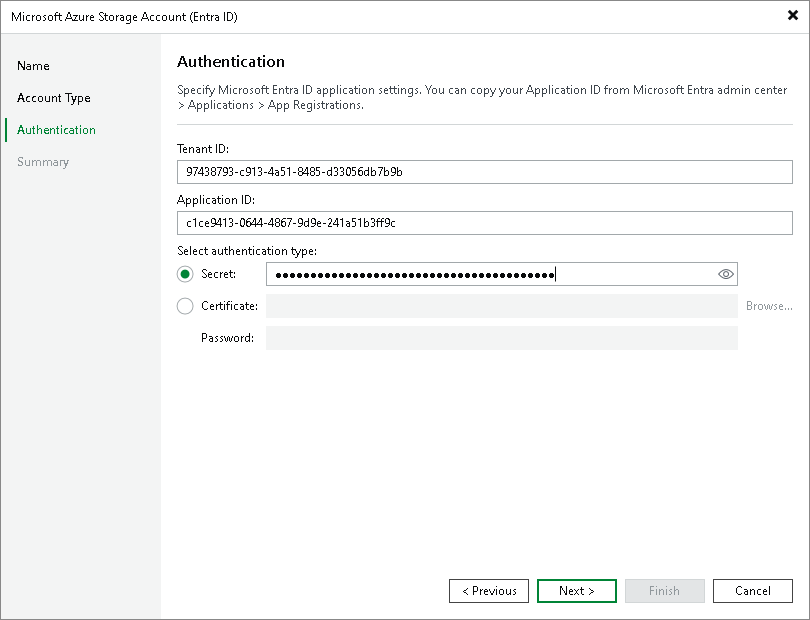Screen dimensions: 810x620
Task: Focus the Application ID input field
Action: (485, 223)
